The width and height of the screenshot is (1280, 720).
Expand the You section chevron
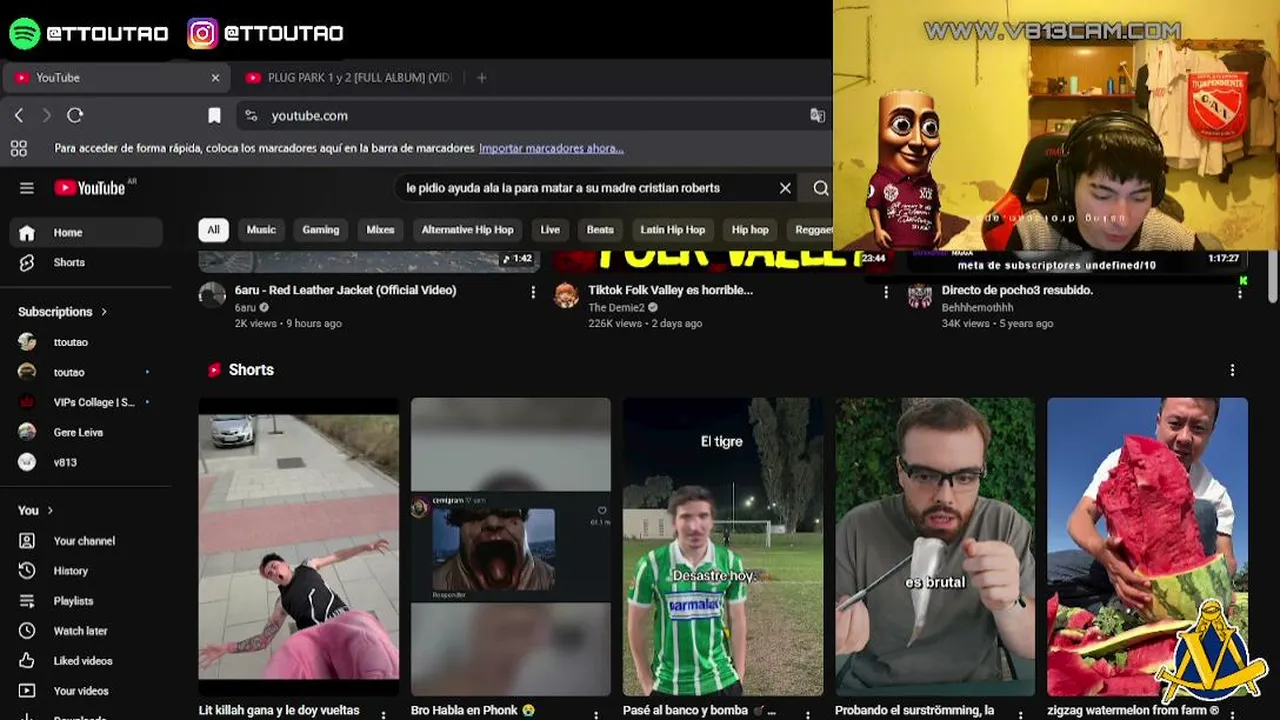(50, 511)
